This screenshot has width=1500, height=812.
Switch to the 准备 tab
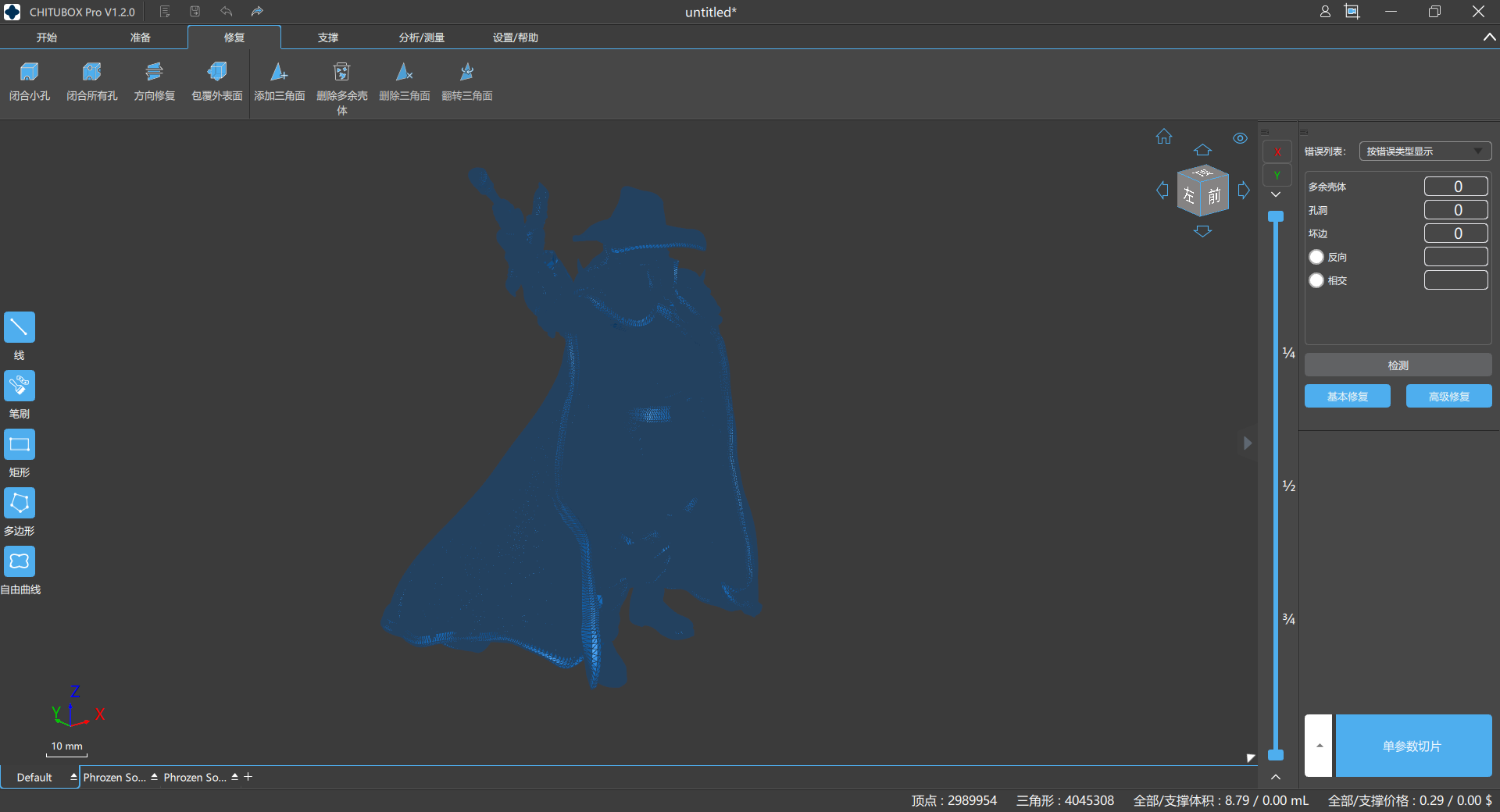point(141,37)
